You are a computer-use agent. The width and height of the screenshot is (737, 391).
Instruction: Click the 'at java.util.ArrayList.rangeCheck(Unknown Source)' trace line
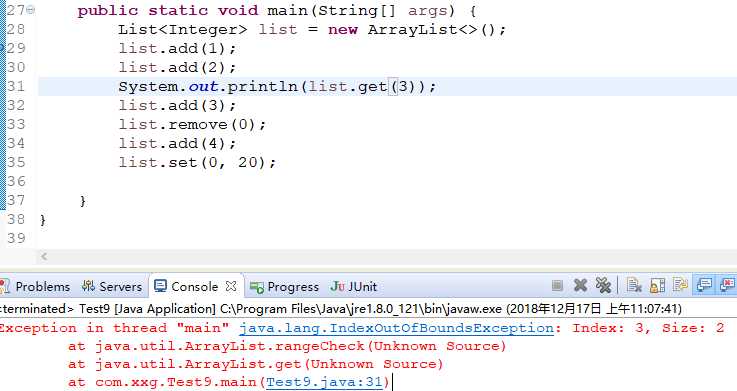(x=287, y=346)
